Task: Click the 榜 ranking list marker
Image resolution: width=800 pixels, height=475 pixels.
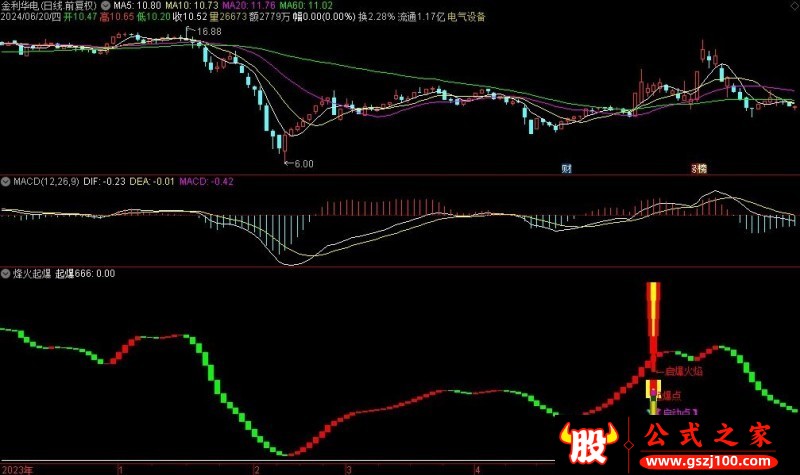Action: point(702,168)
